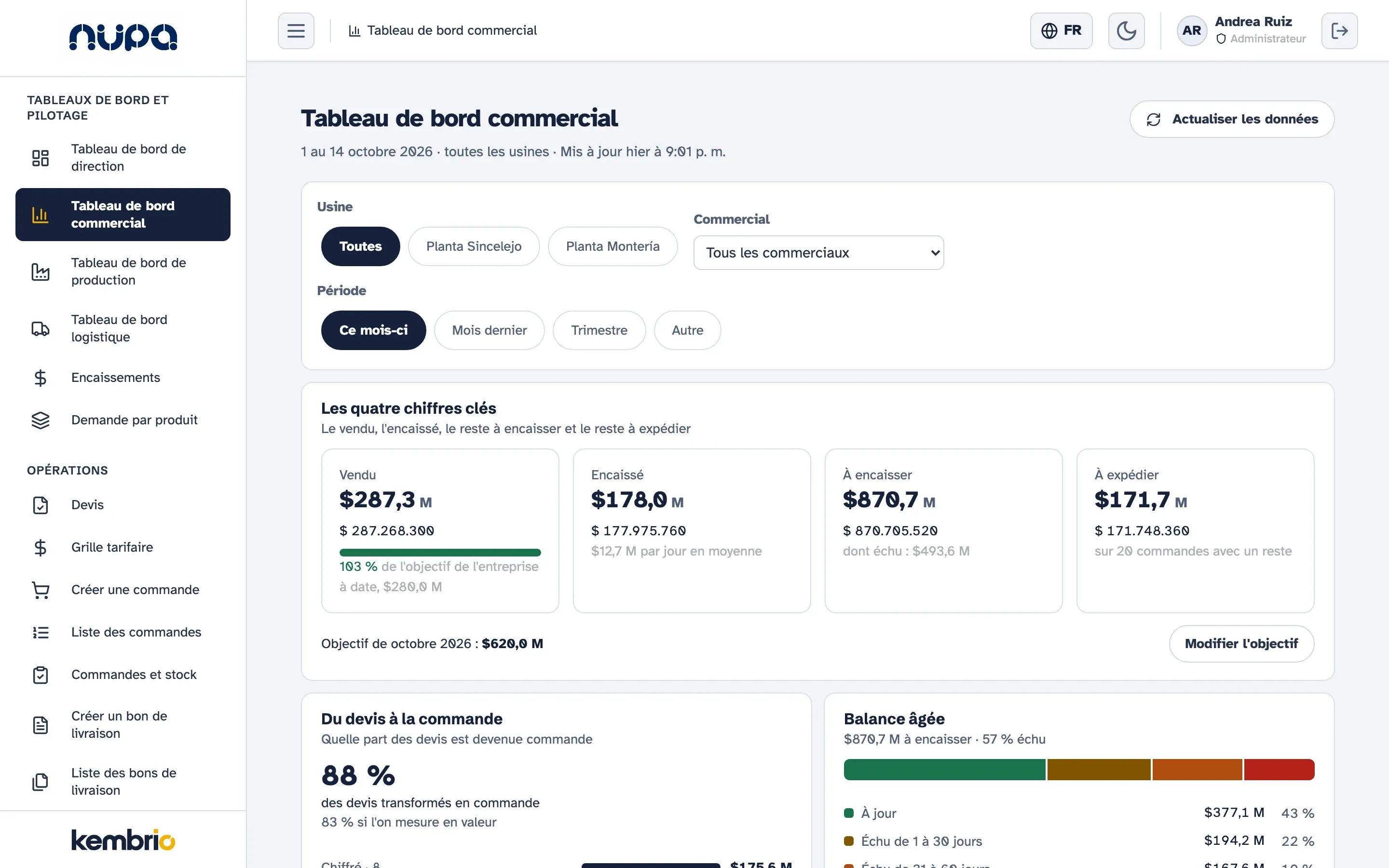Click the factory icon for Tableau de bord de production
This screenshot has width=1389, height=868.
pos(40,271)
